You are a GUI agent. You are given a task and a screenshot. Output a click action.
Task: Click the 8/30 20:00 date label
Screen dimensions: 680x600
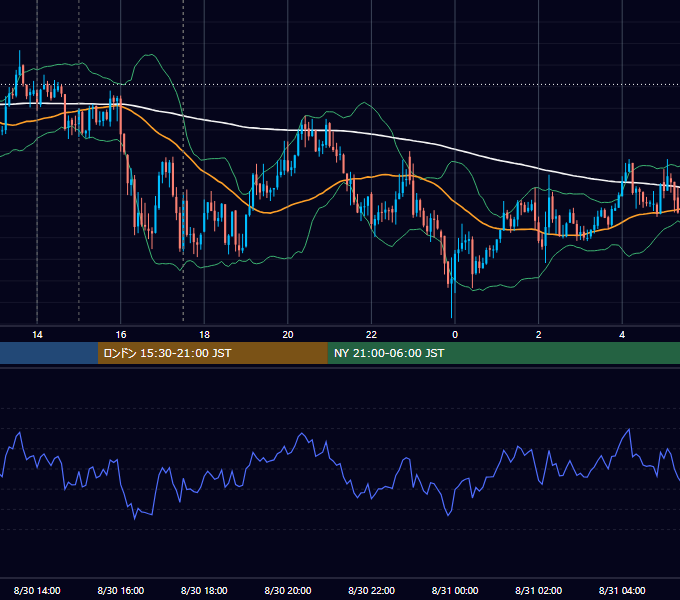[x=288, y=590]
